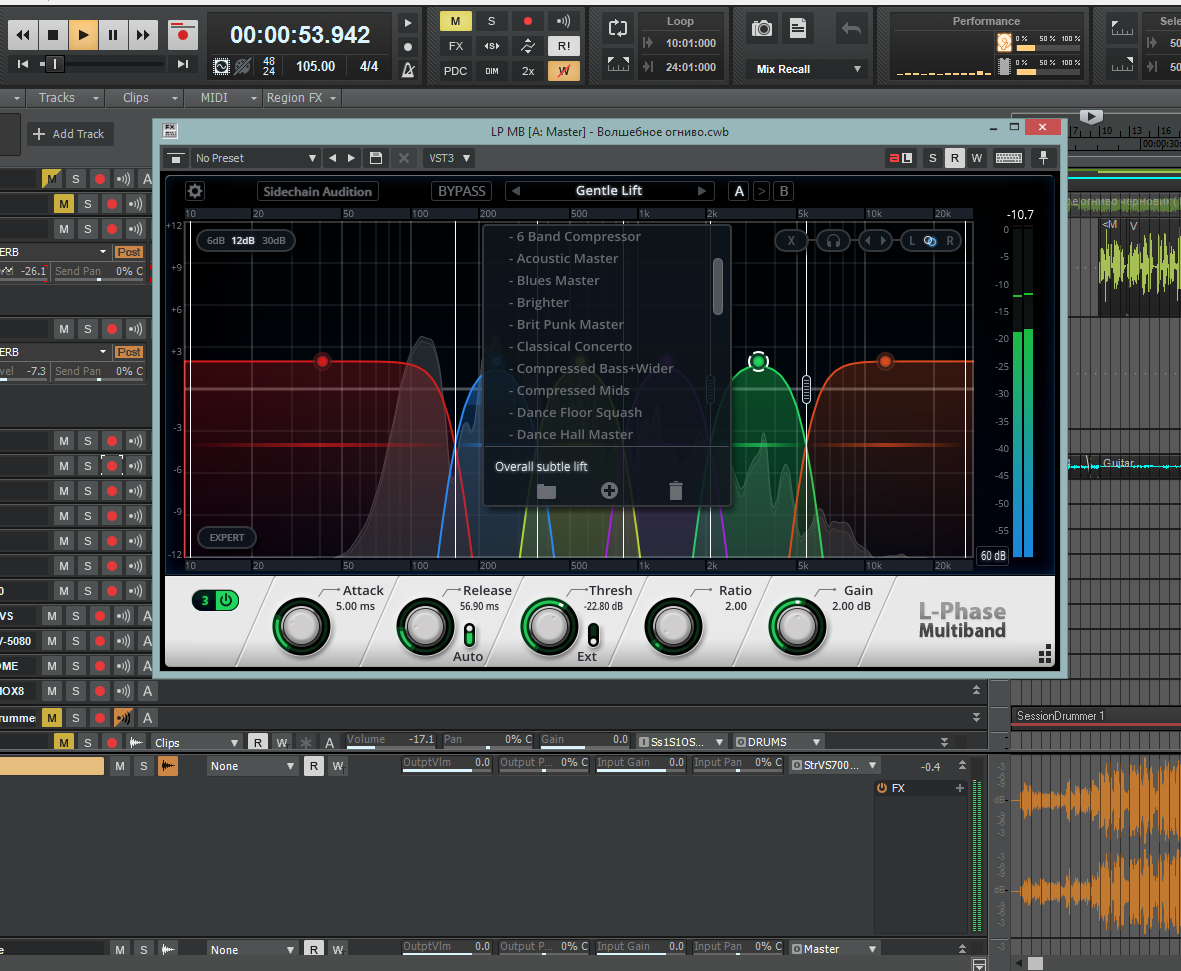Click the camera snapshot icon
This screenshot has width=1181, height=971.
762,29
